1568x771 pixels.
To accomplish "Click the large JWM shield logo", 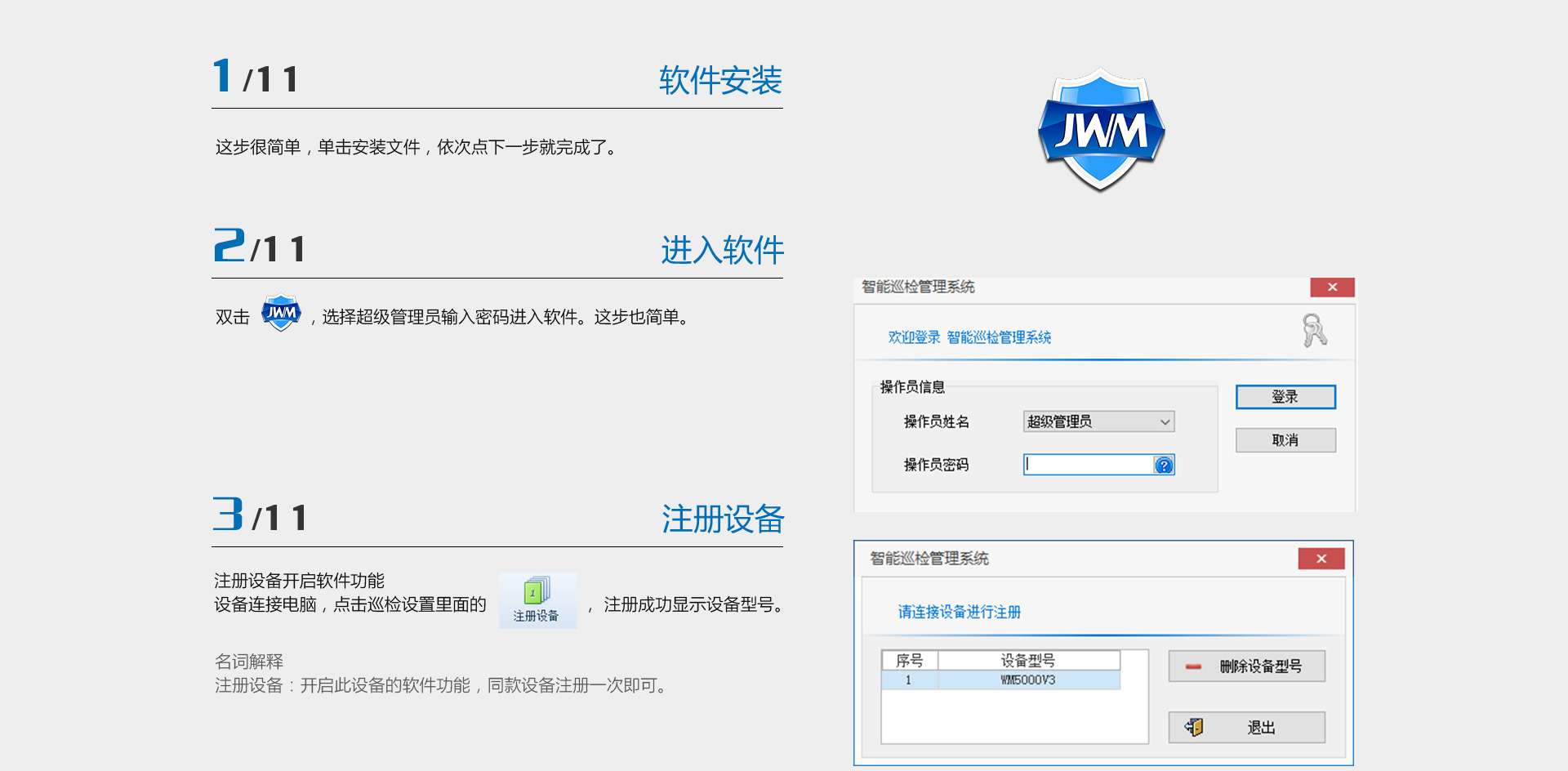I will [x=1100, y=131].
